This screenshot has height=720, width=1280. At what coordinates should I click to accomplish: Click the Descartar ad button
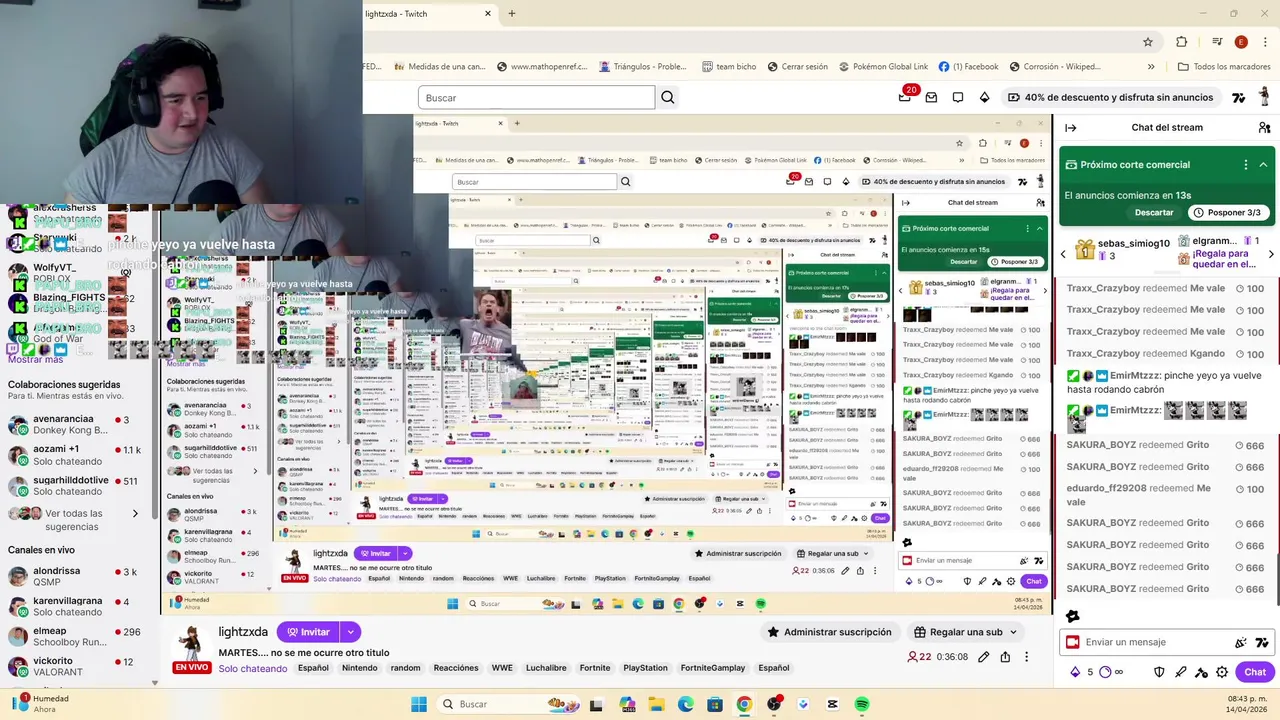[1154, 213]
